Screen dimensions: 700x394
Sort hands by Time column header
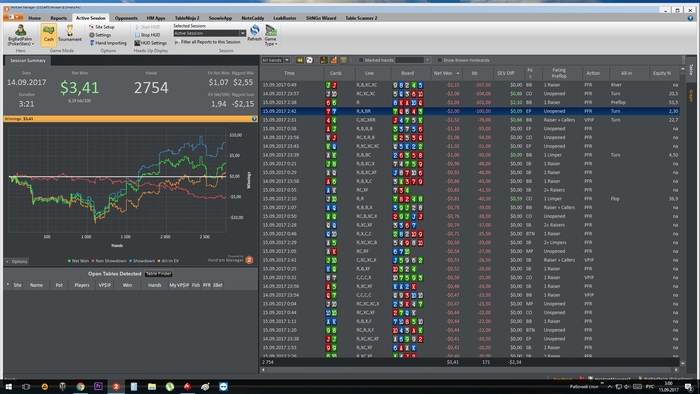click(x=290, y=73)
